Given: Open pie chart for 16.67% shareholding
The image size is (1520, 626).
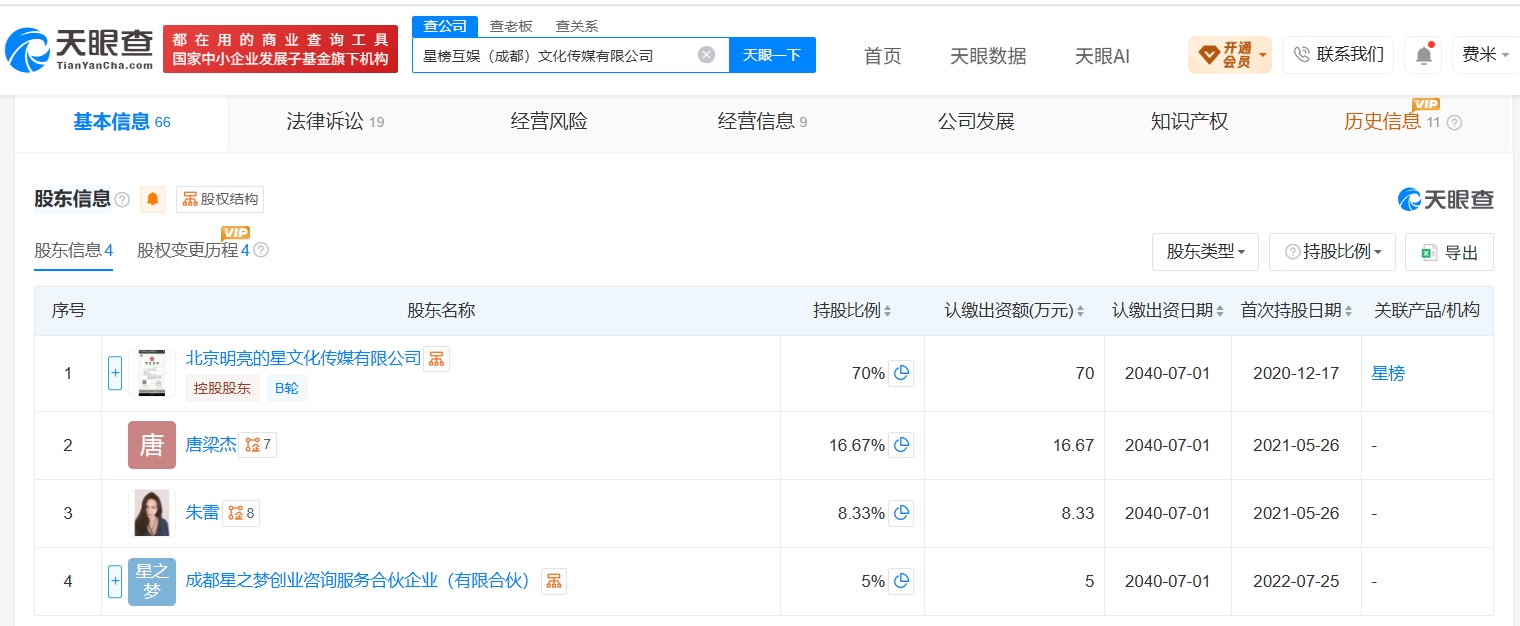Looking at the screenshot, I should [x=901, y=445].
